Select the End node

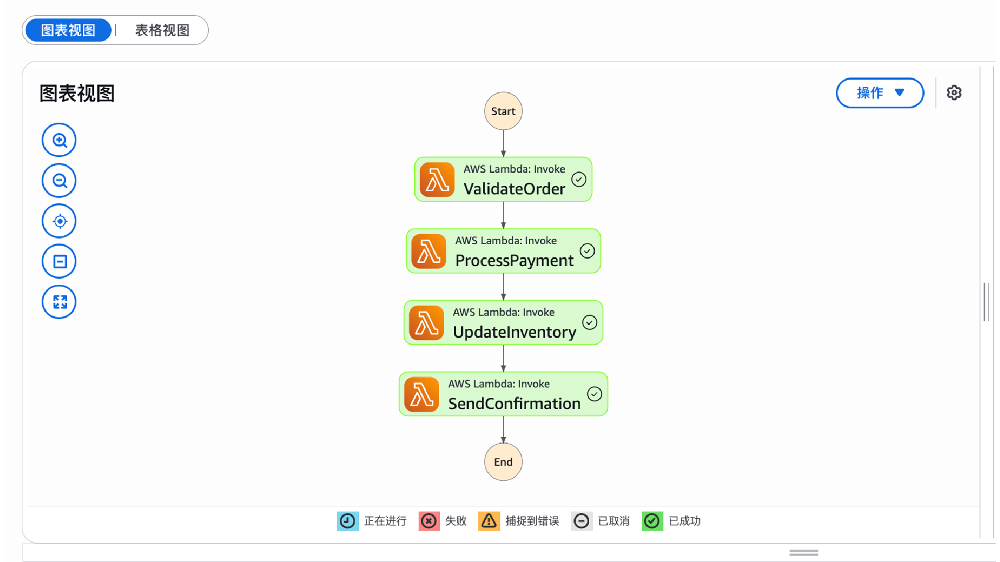(x=503, y=462)
